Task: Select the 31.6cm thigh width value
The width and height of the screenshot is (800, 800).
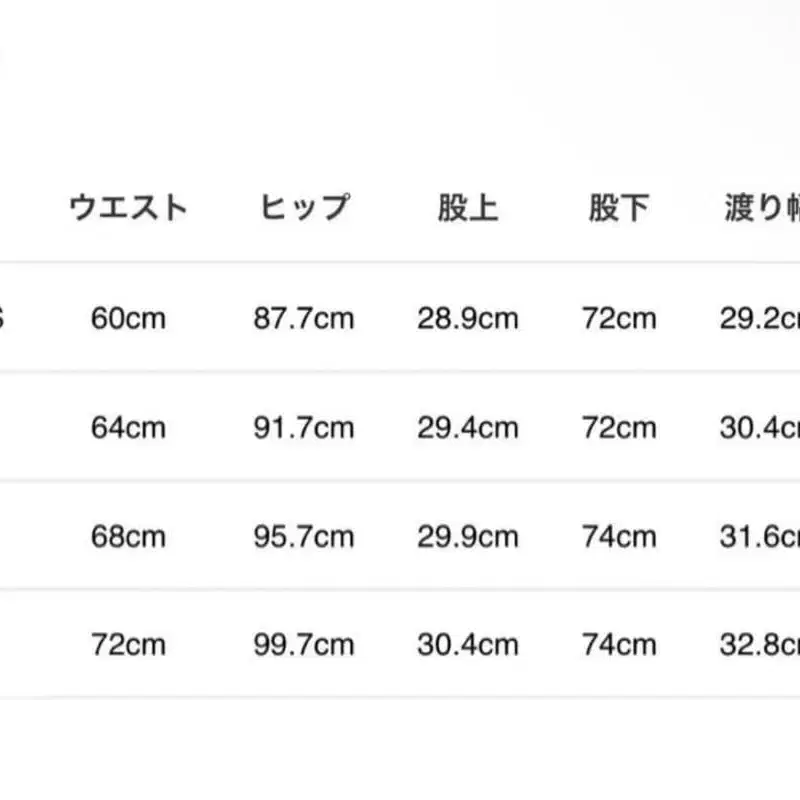Action: pyautogui.click(x=760, y=536)
